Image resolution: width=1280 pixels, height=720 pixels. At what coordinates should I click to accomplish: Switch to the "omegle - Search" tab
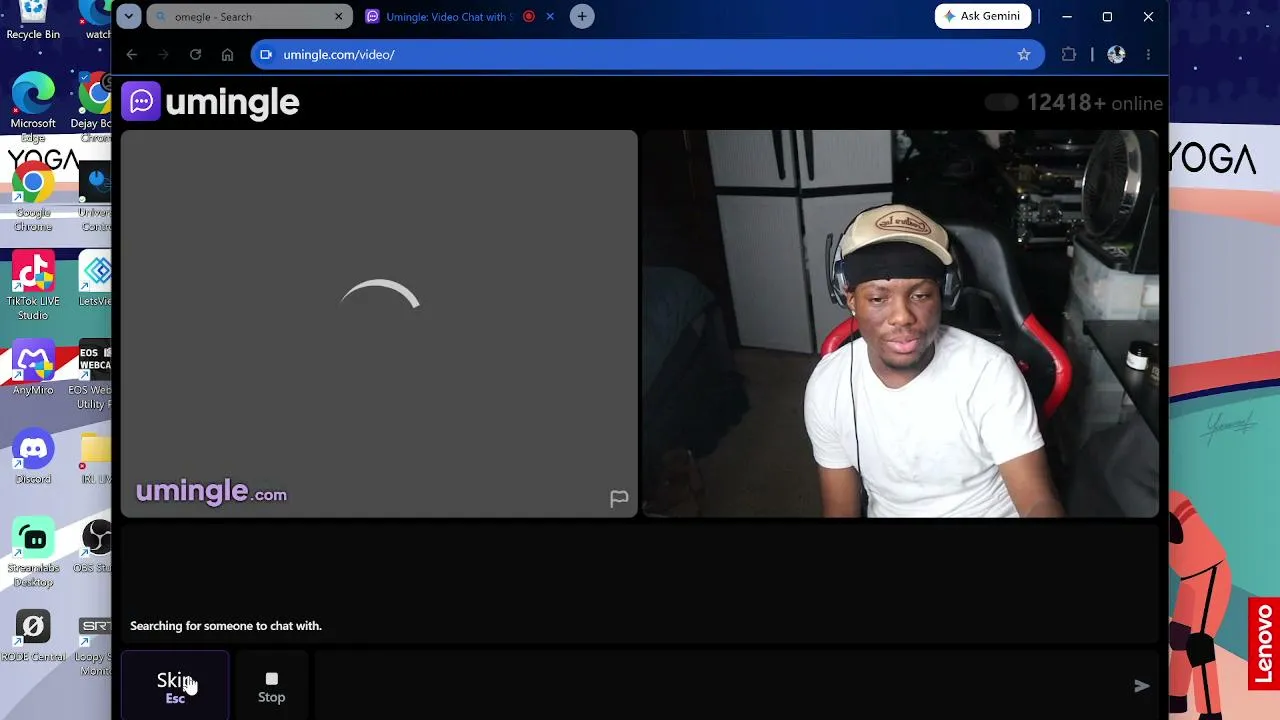click(x=249, y=17)
